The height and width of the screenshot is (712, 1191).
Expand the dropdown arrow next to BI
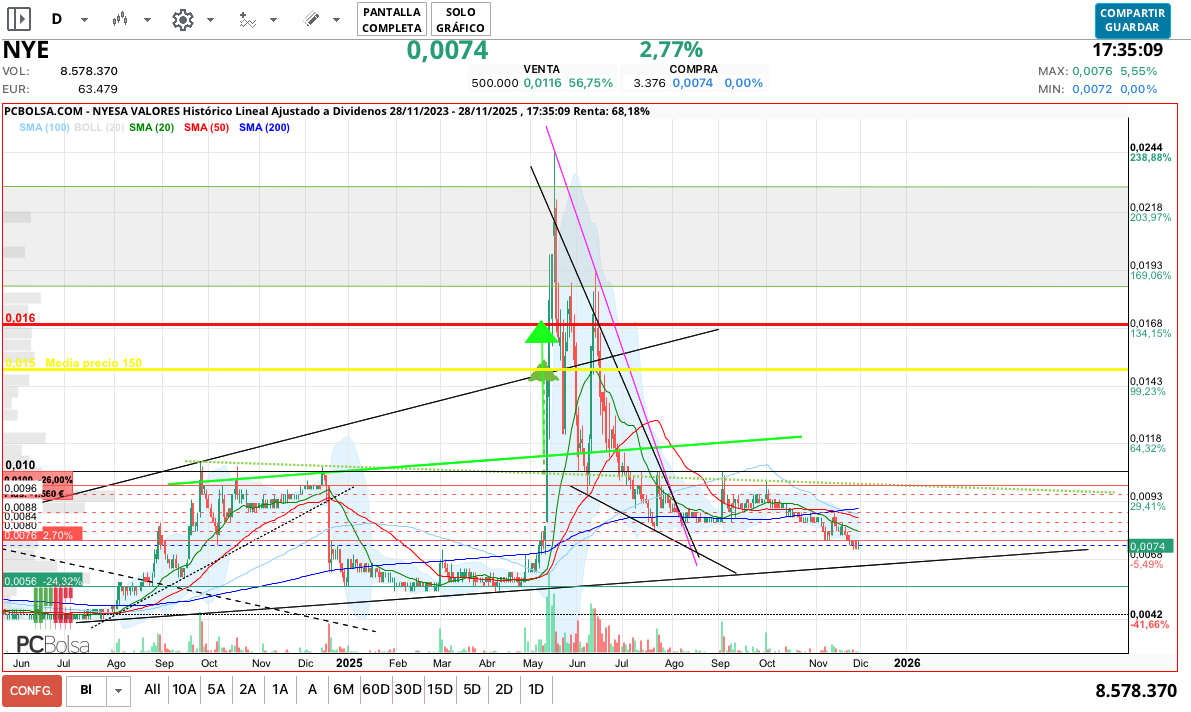coord(119,690)
